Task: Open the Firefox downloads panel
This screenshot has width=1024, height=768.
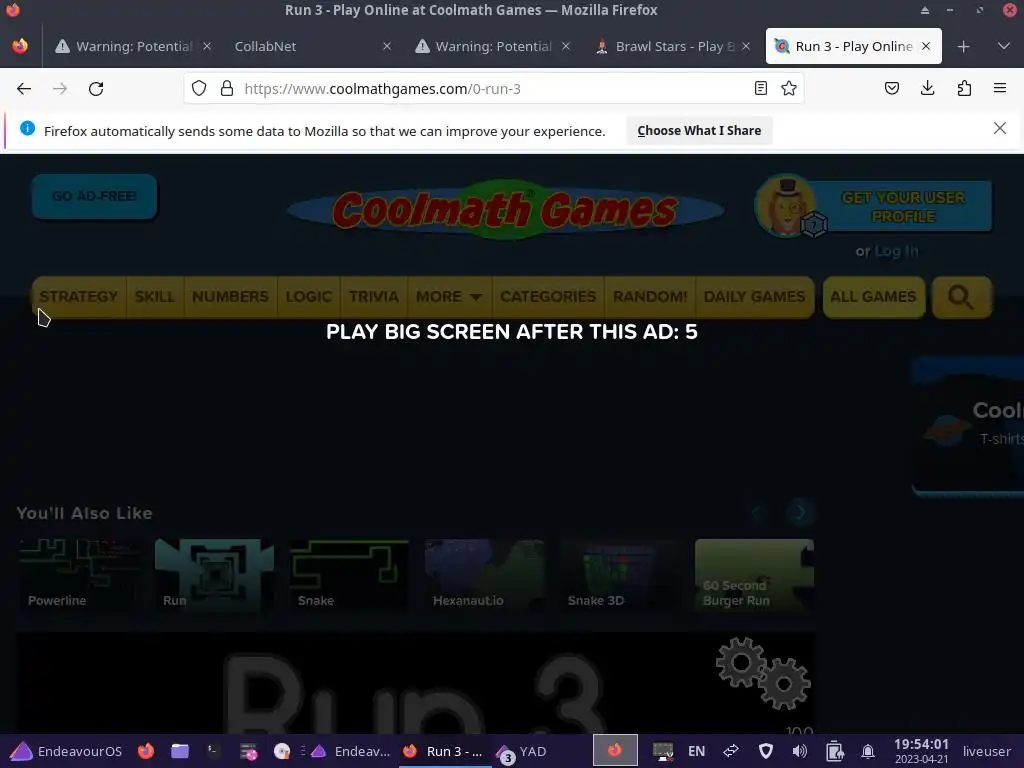Action: [927, 88]
